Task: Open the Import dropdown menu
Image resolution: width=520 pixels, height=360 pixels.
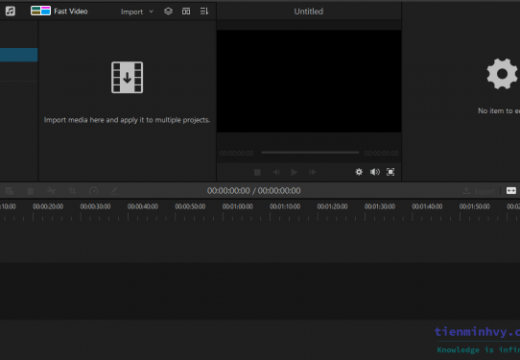Action: tap(137, 12)
